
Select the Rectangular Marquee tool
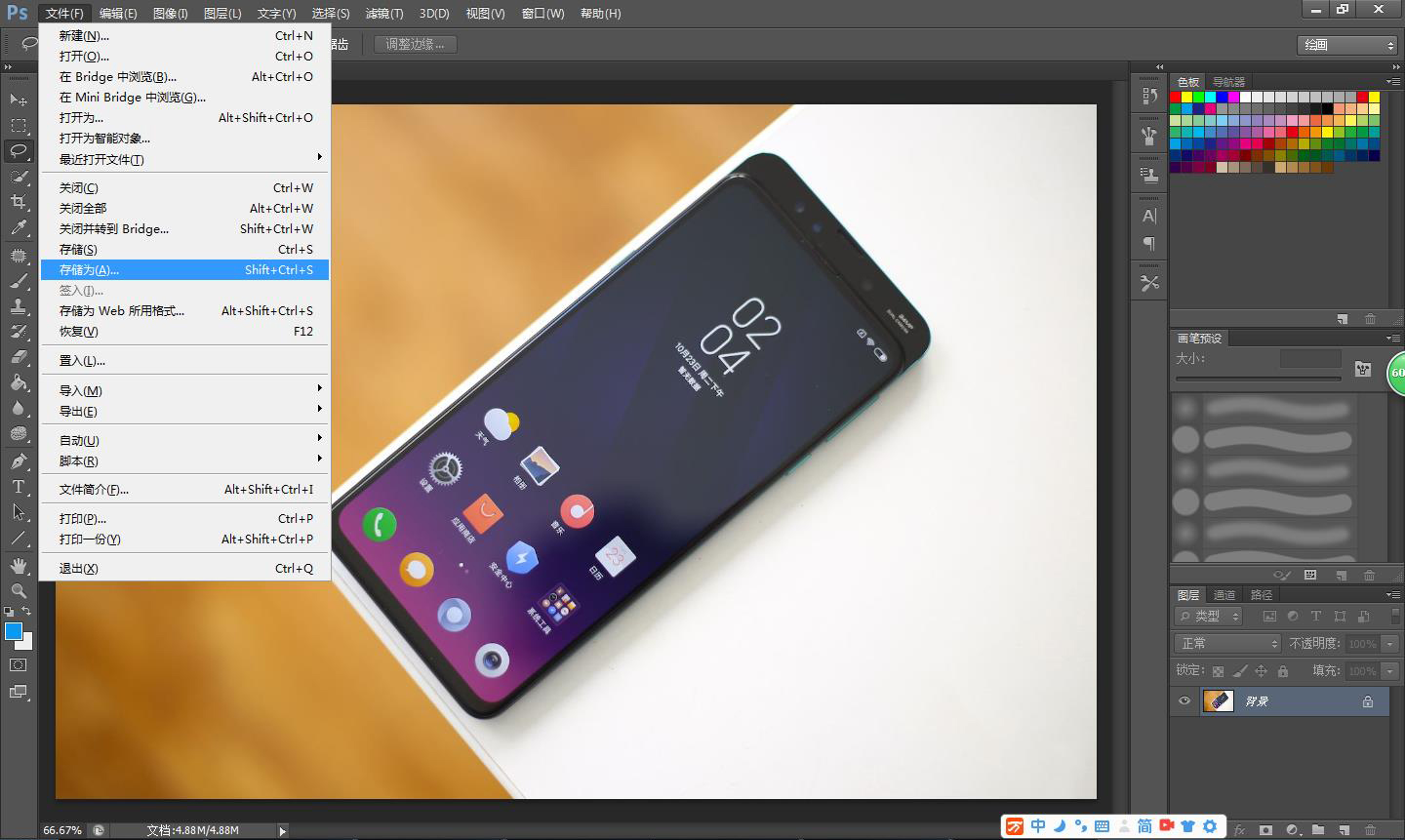tap(18, 125)
